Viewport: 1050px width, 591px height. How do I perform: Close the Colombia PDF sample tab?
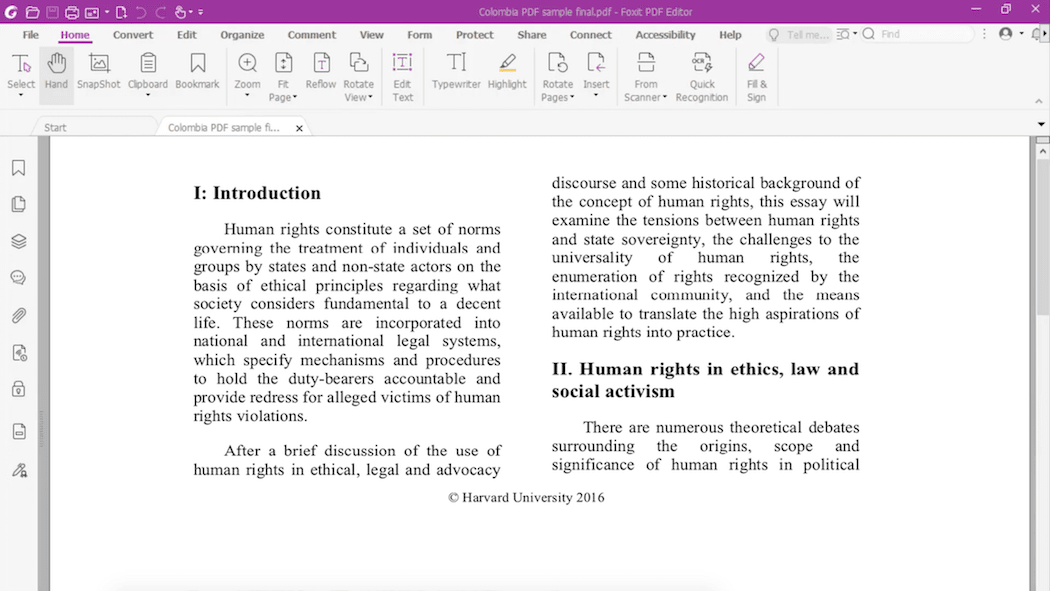coord(299,128)
